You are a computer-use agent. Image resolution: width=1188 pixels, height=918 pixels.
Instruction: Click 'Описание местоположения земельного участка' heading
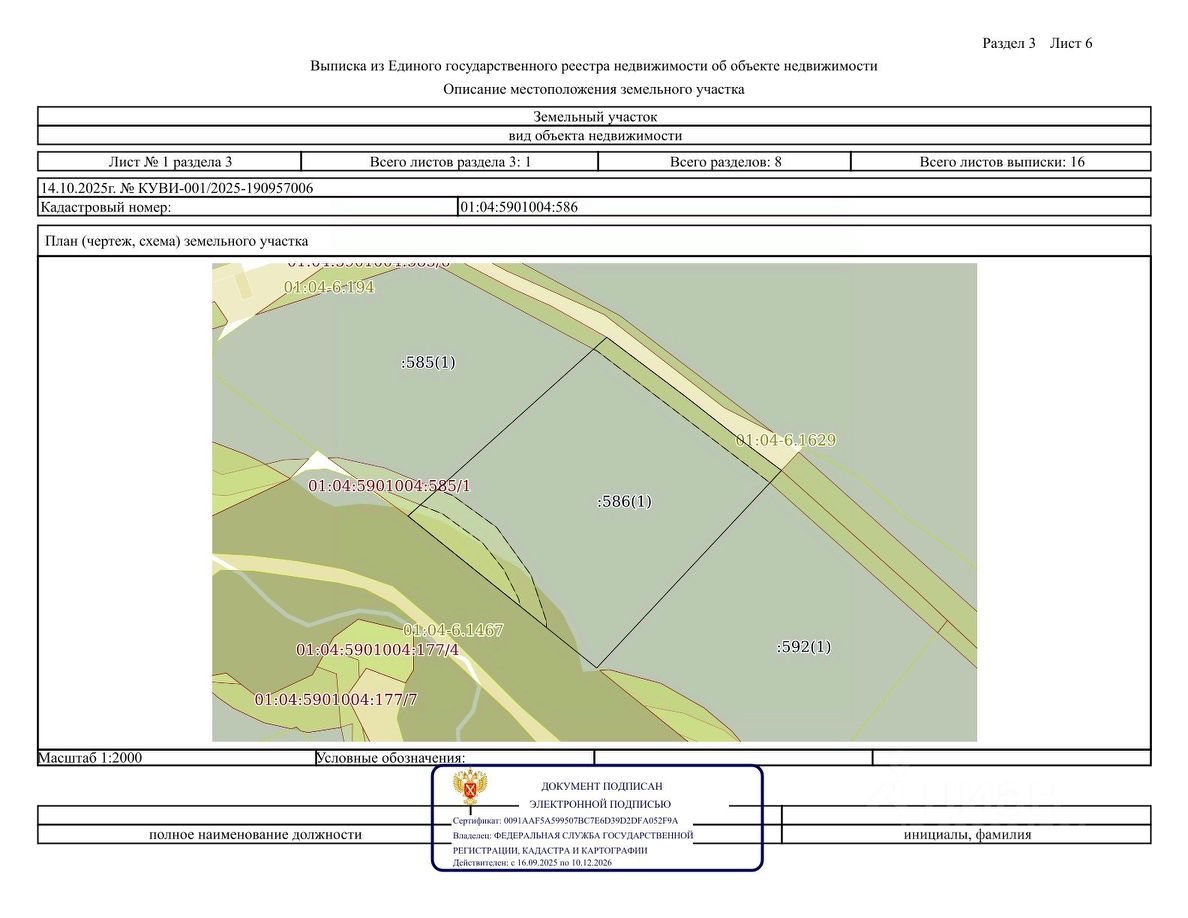pyautogui.click(x=593, y=89)
